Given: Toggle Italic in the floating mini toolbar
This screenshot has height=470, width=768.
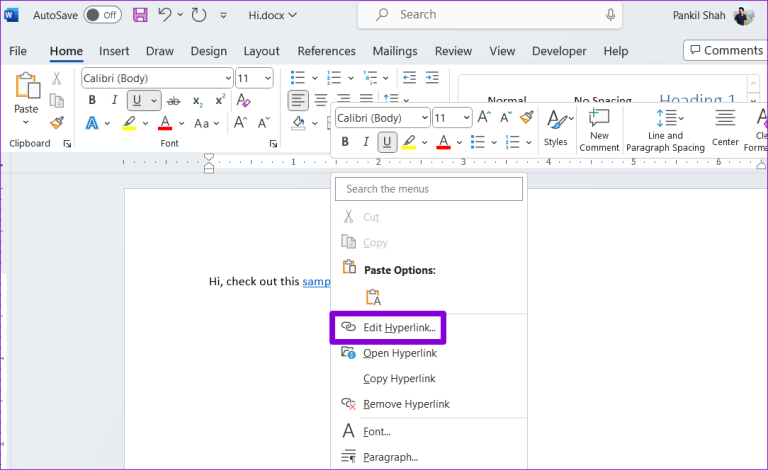Looking at the screenshot, I should point(366,142).
